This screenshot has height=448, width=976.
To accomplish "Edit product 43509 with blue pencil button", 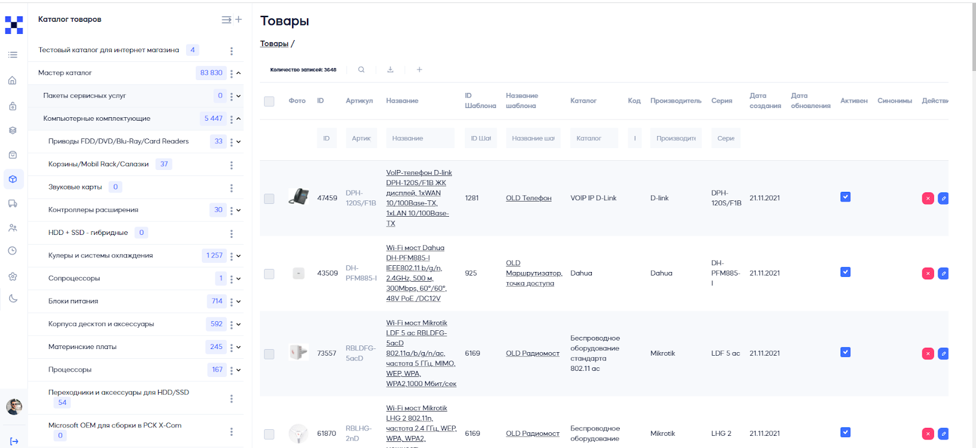I will (x=943, y=273).
